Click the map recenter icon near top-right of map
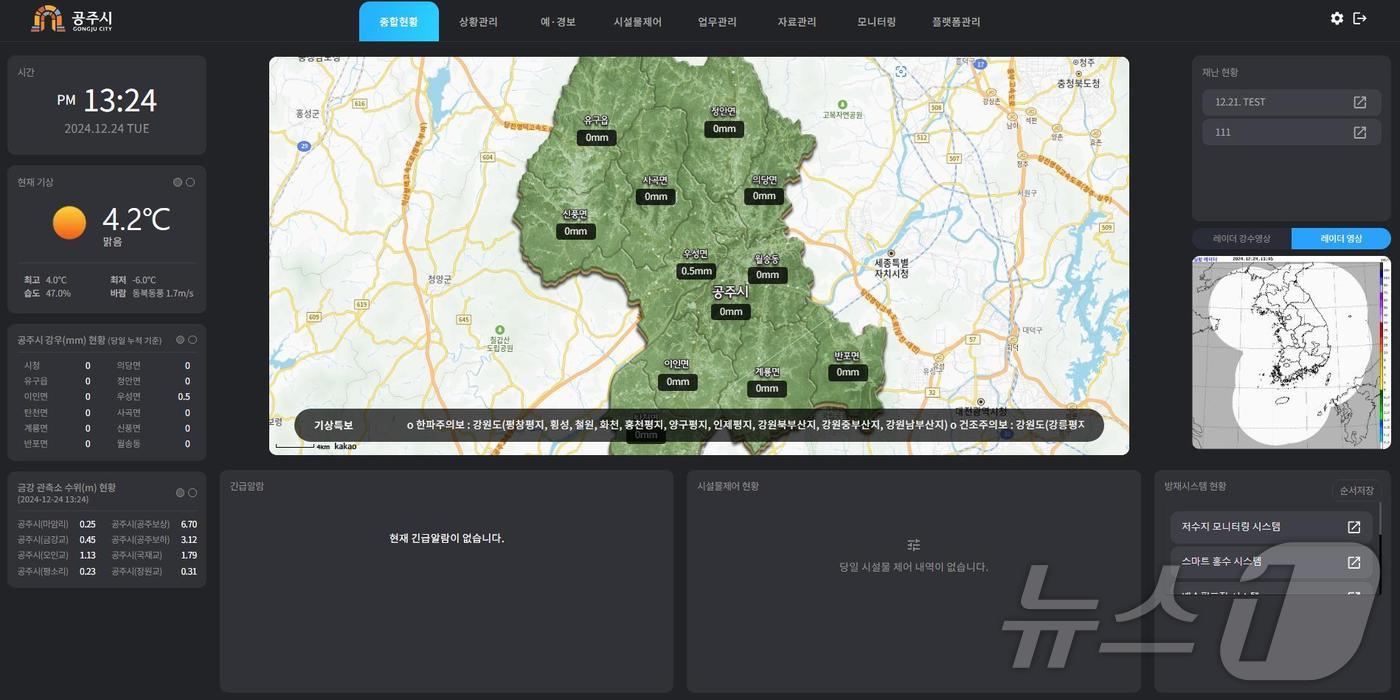Viewport: 1400px width, 700px height. [x=901, y=72]
